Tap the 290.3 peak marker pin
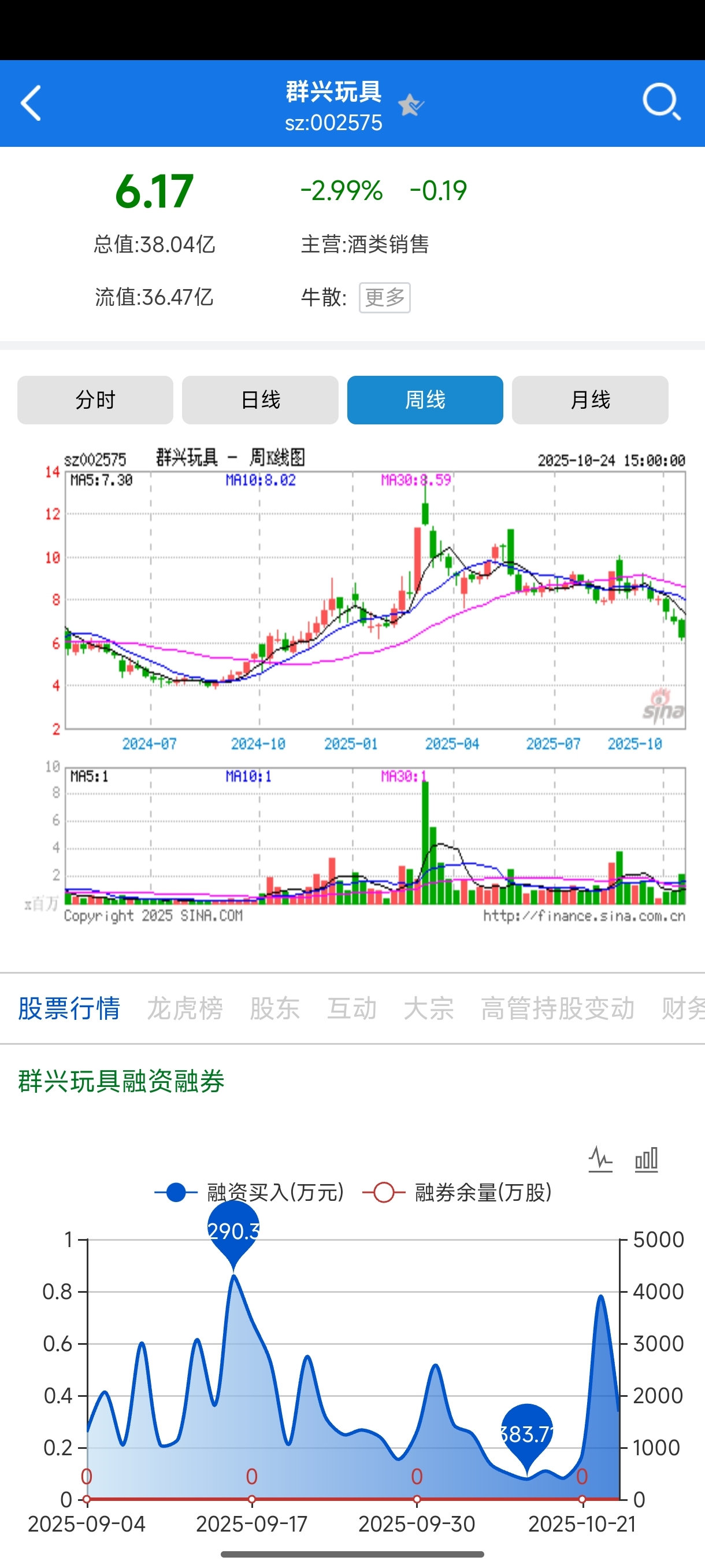 click(233, 1233)
